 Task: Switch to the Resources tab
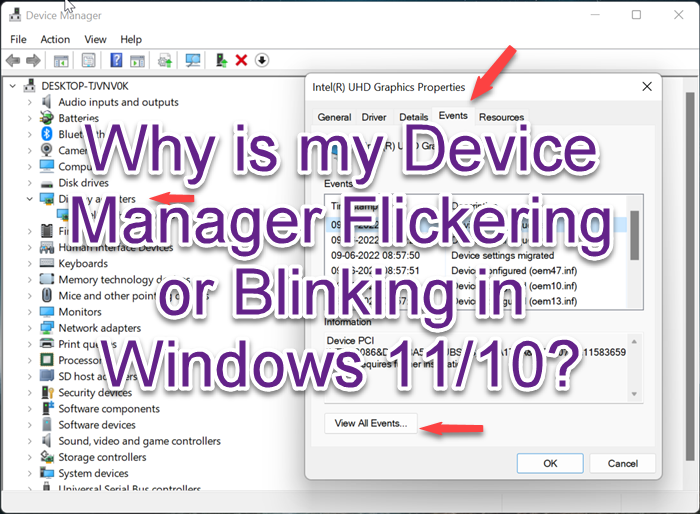501,117
